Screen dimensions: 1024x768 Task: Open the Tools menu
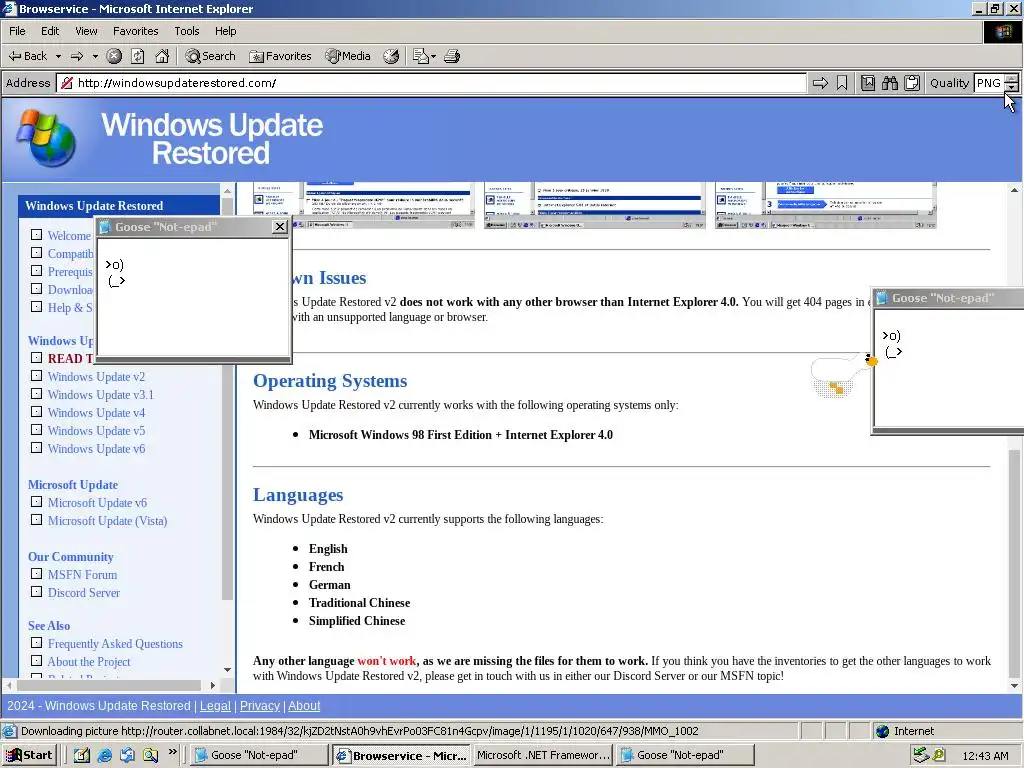pyautogui.click(x=186, y=31)
